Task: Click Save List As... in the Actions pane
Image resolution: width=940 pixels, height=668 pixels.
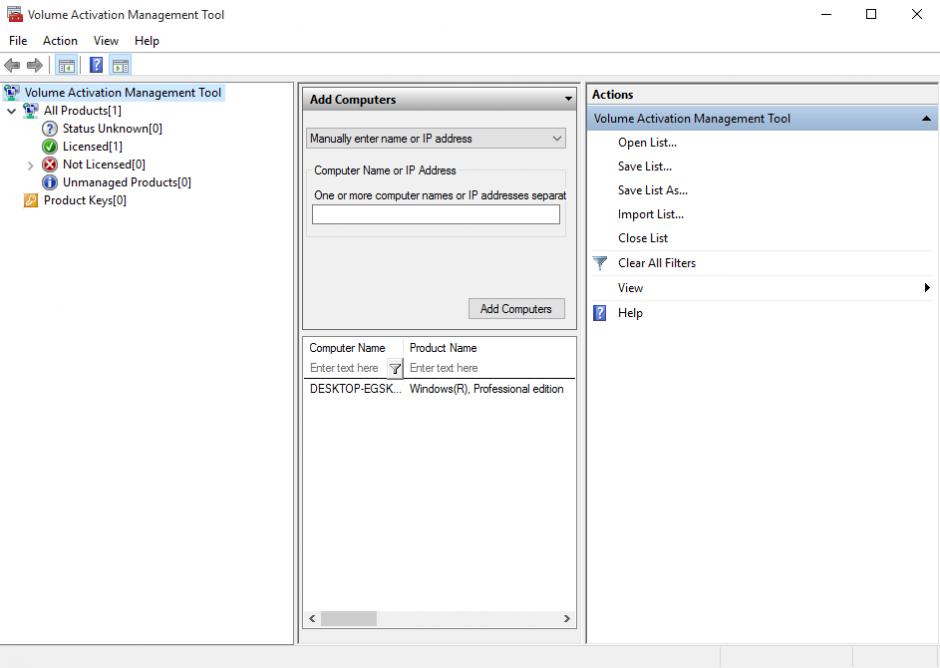Action: pyautogui.click(x=653, y=191)
